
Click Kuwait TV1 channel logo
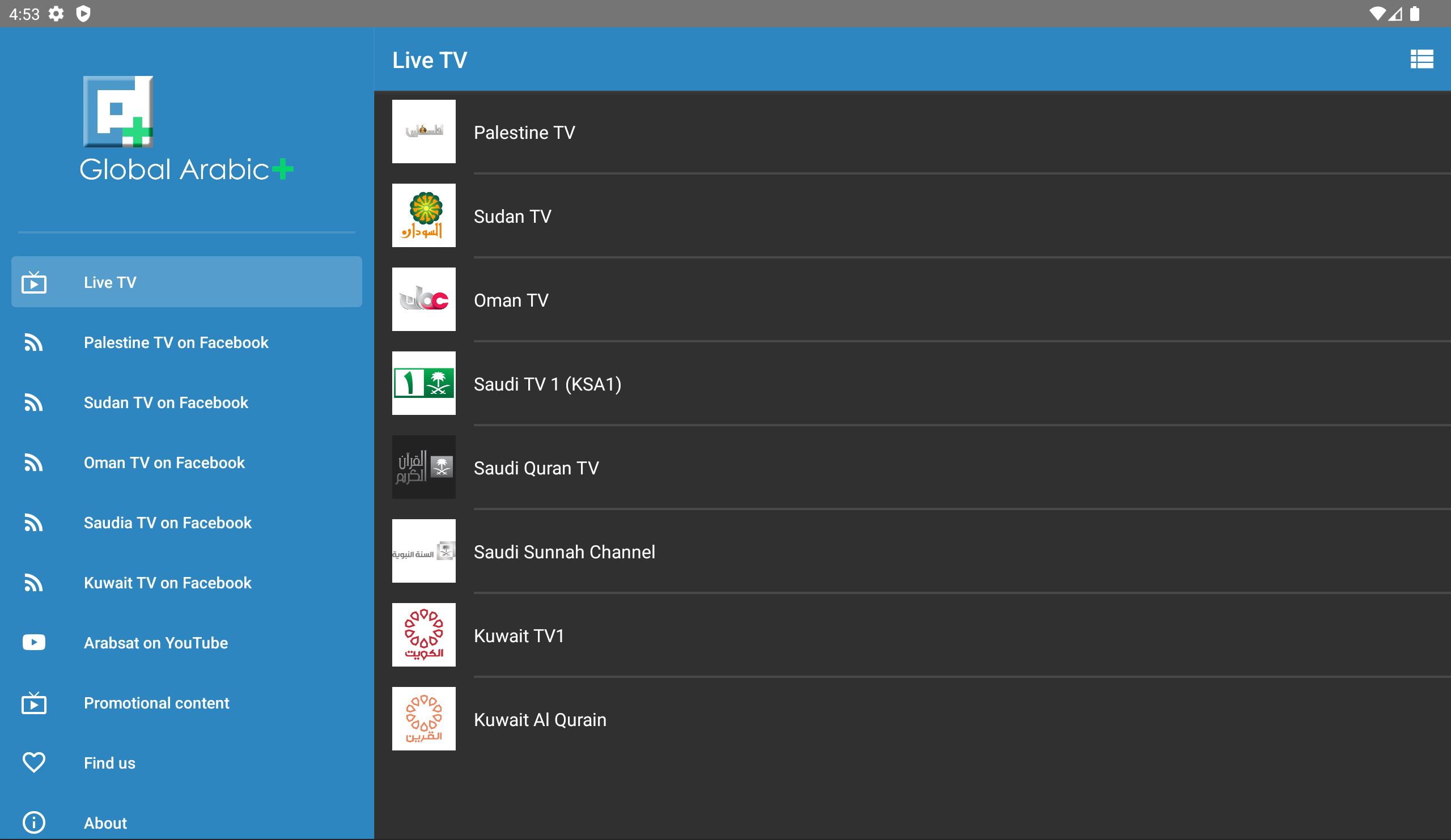click(x=424, y=635)
